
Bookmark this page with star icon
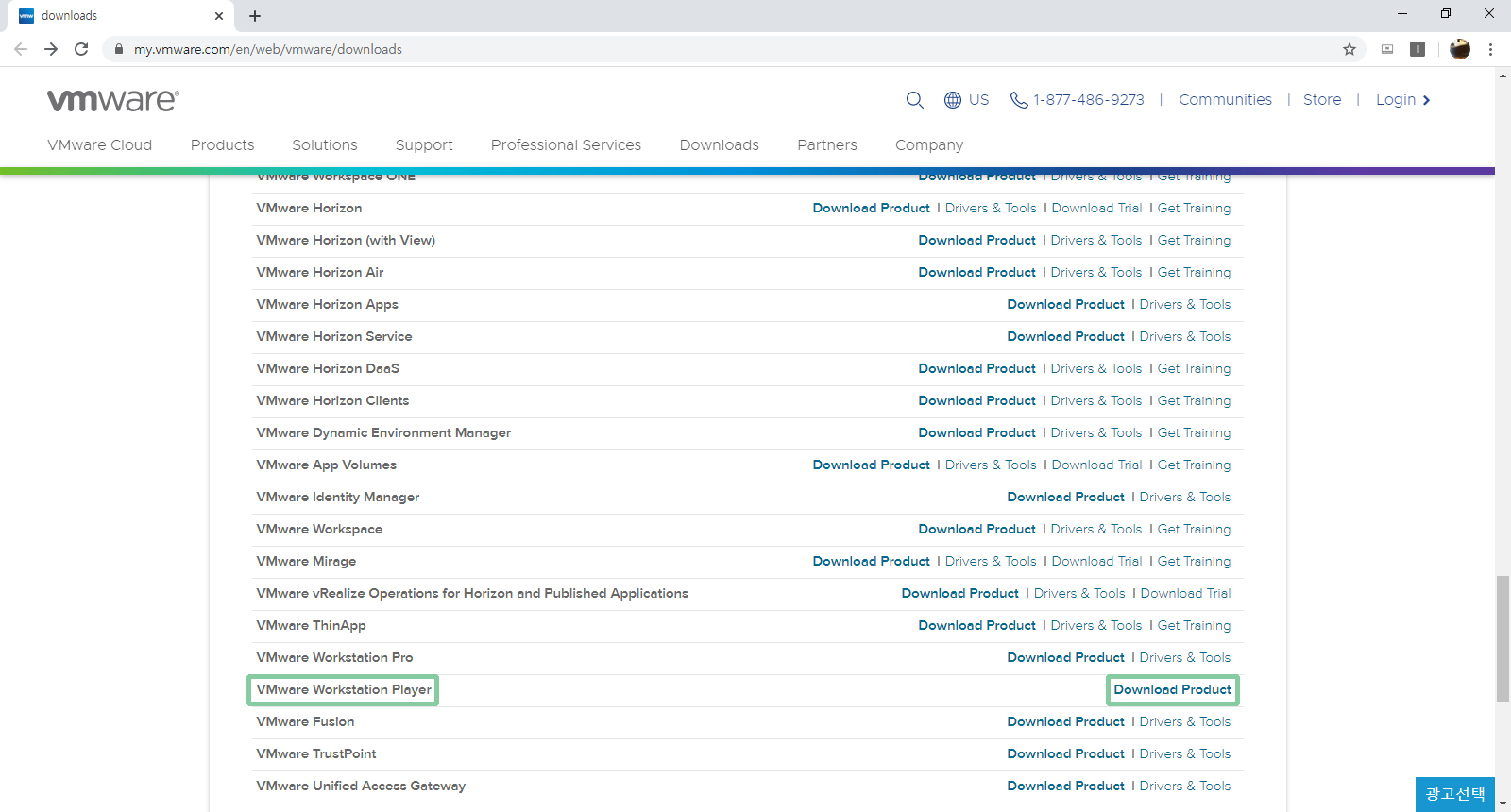tap(1350, 49)
